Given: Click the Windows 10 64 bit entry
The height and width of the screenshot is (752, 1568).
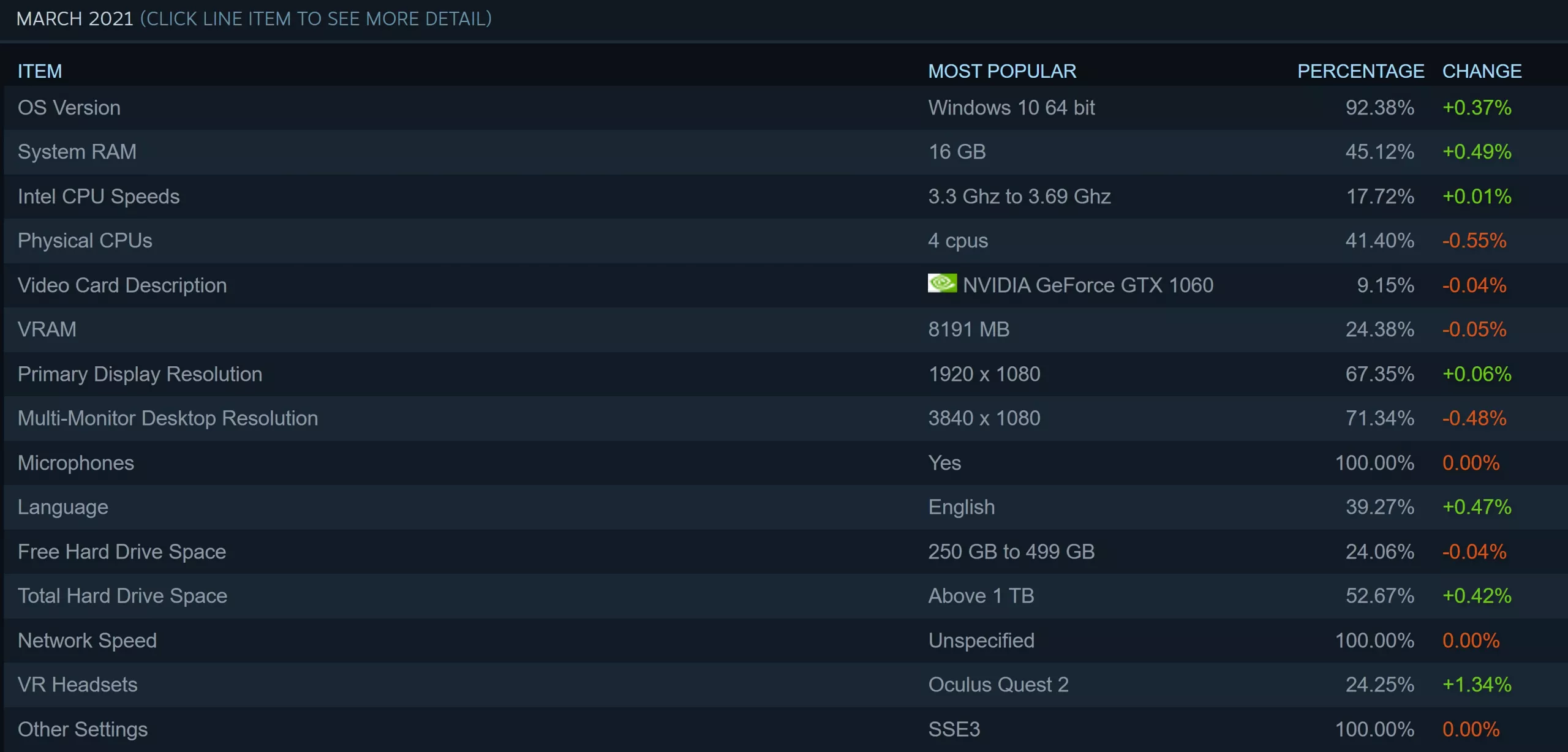Looking at the screenshot, I should pyautogui.click(x=1011, y=108).
